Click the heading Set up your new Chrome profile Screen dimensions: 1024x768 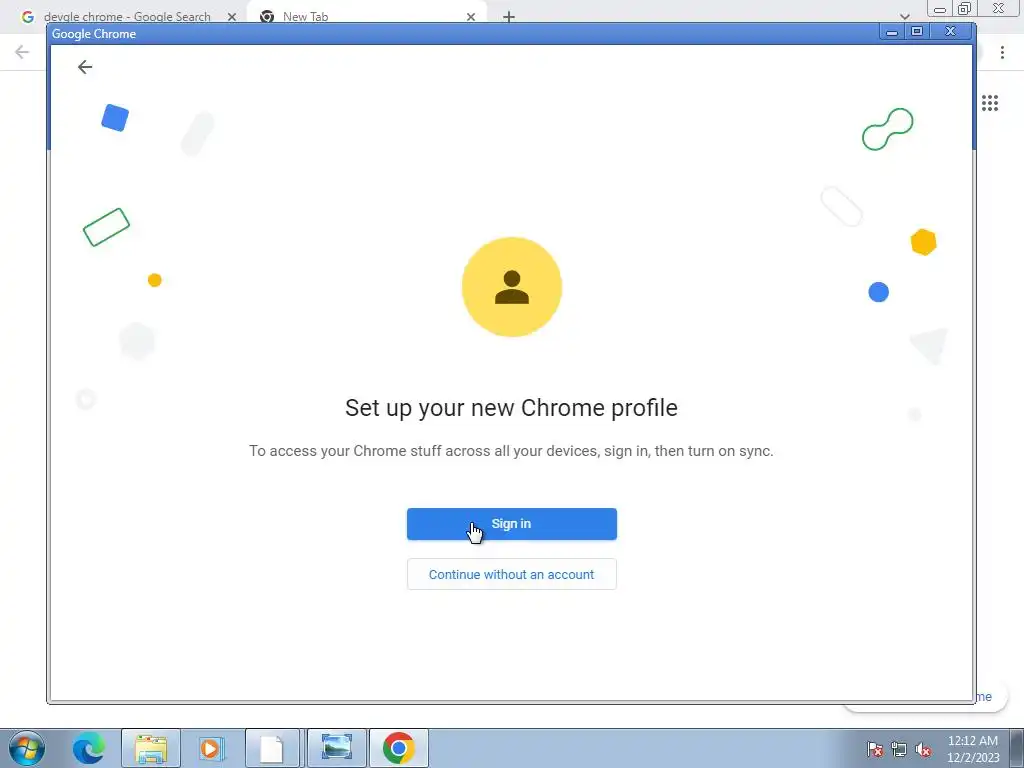pos(511,408)
